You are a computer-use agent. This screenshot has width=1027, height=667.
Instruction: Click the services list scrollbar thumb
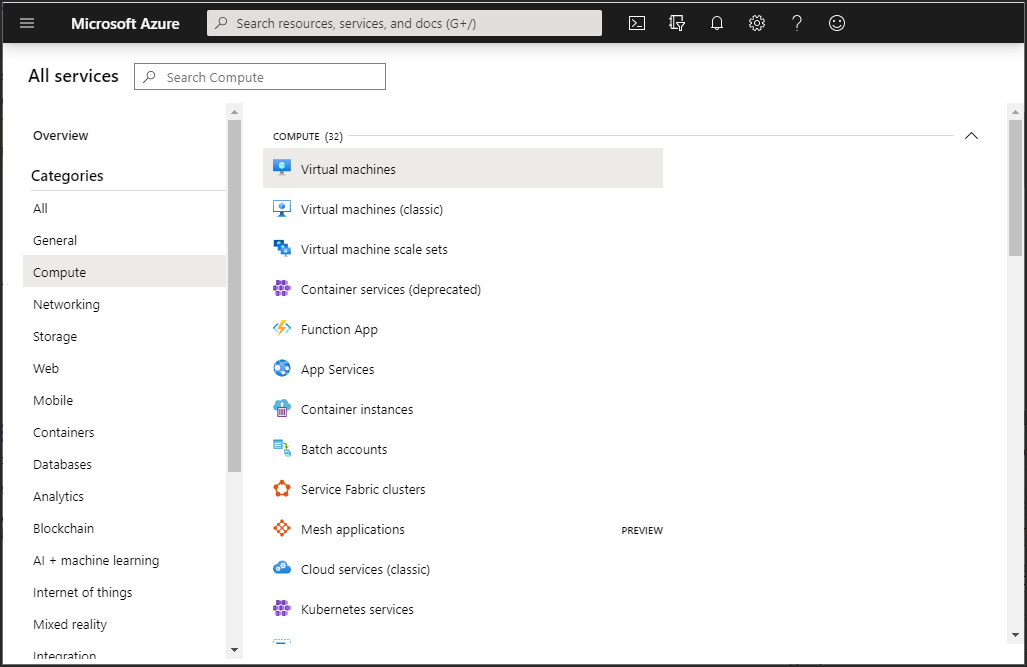click(1015, 188)
